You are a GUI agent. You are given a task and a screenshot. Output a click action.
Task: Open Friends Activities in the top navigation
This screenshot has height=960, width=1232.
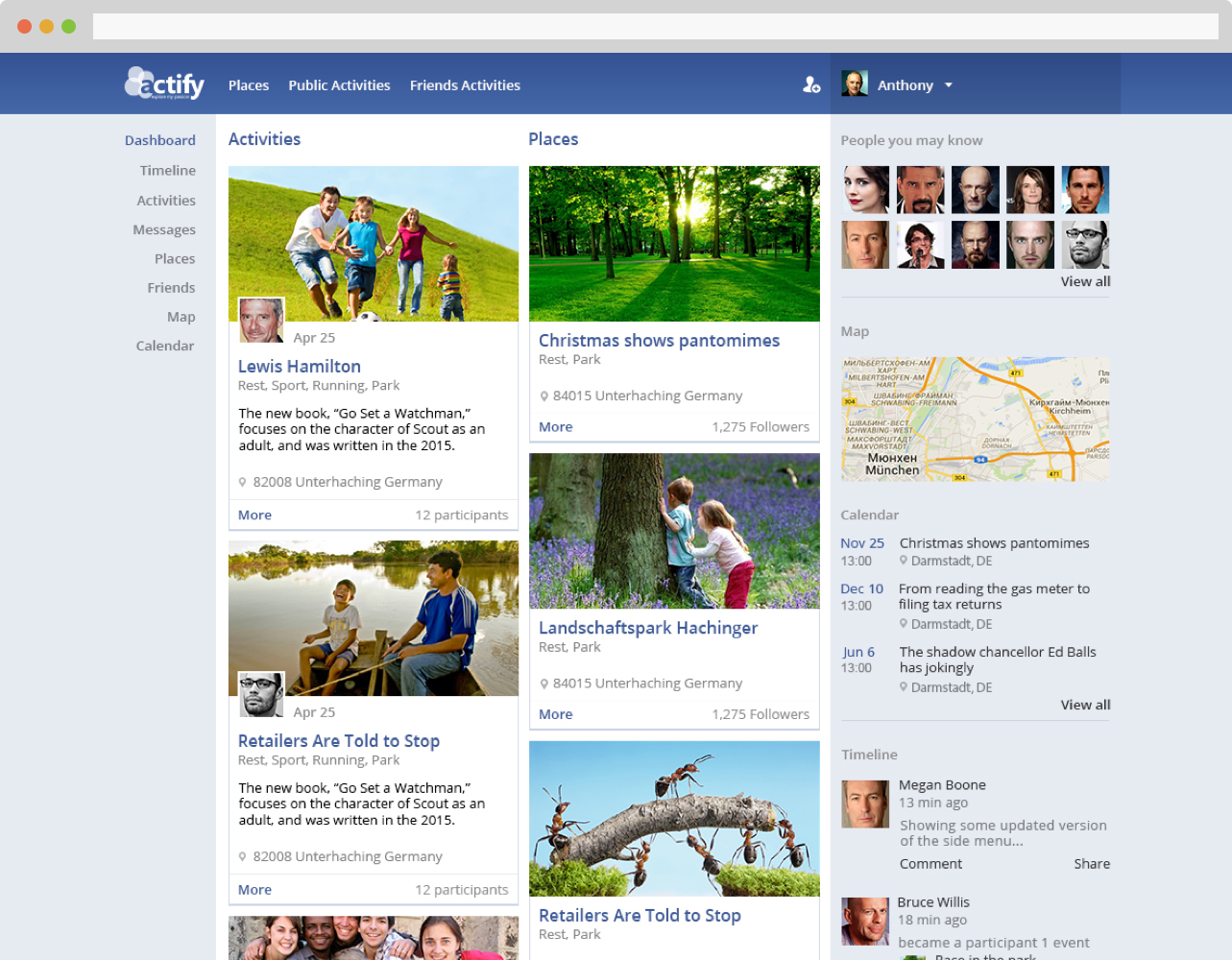click(465, 85)
